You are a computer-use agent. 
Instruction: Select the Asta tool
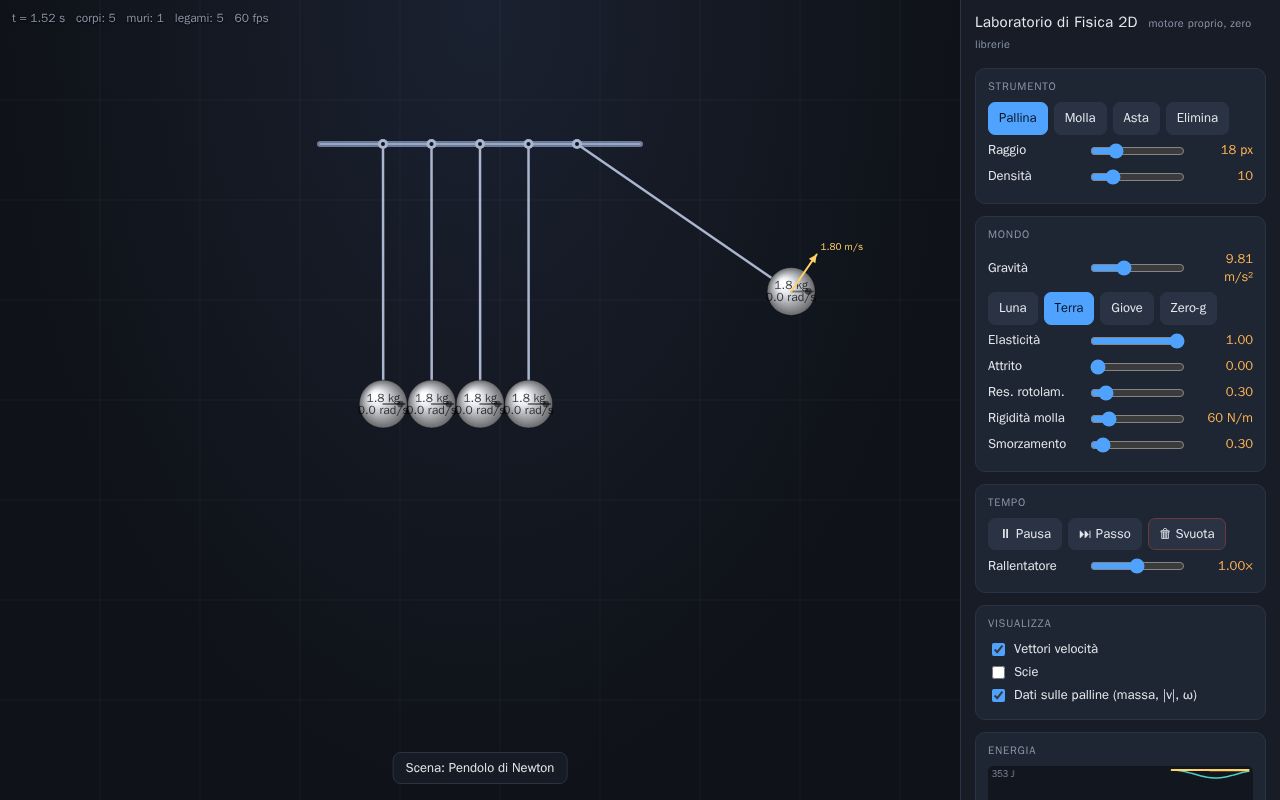point(1136,118)
